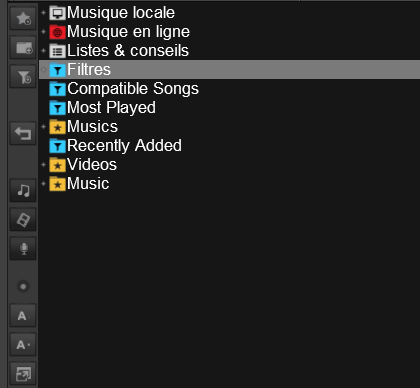
Task: Click the add virtual folder icon
Action: 23,48
